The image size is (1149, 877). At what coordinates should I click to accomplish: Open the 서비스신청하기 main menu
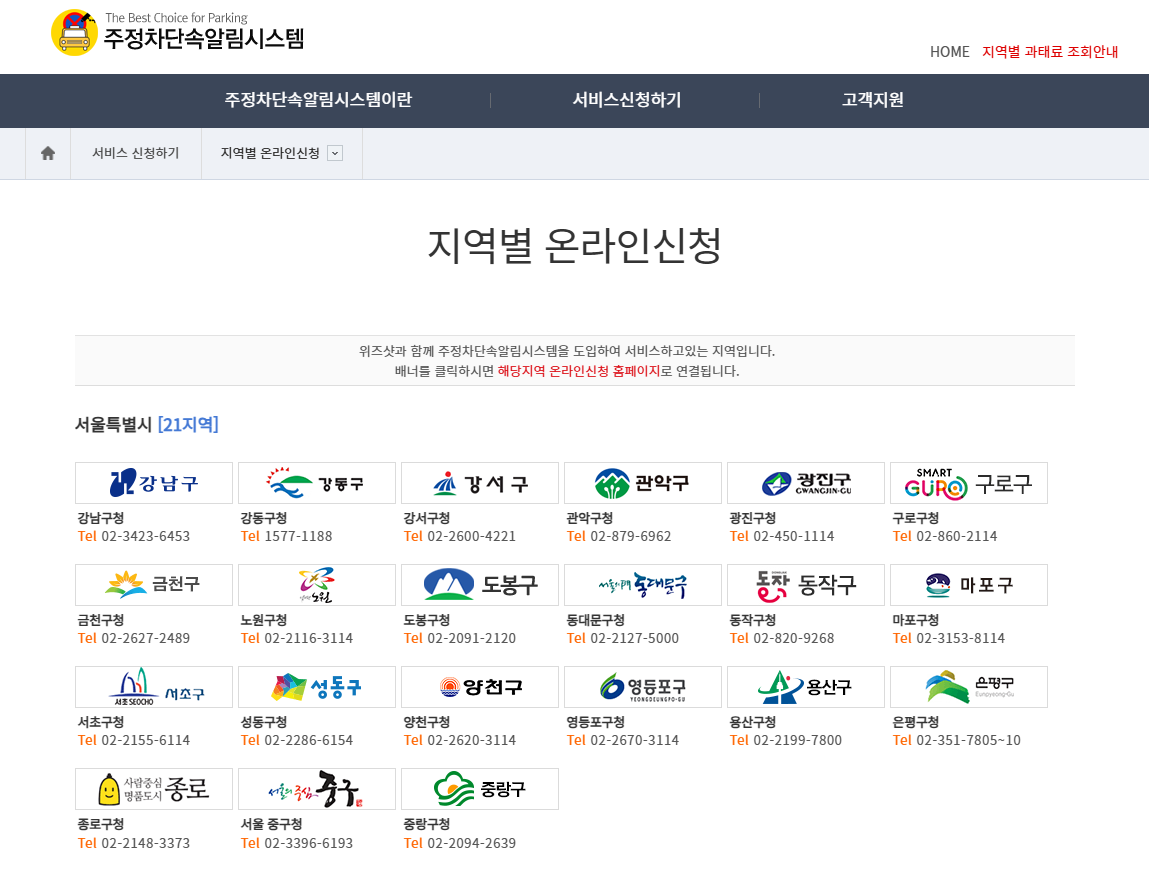(x=627, y=100)
